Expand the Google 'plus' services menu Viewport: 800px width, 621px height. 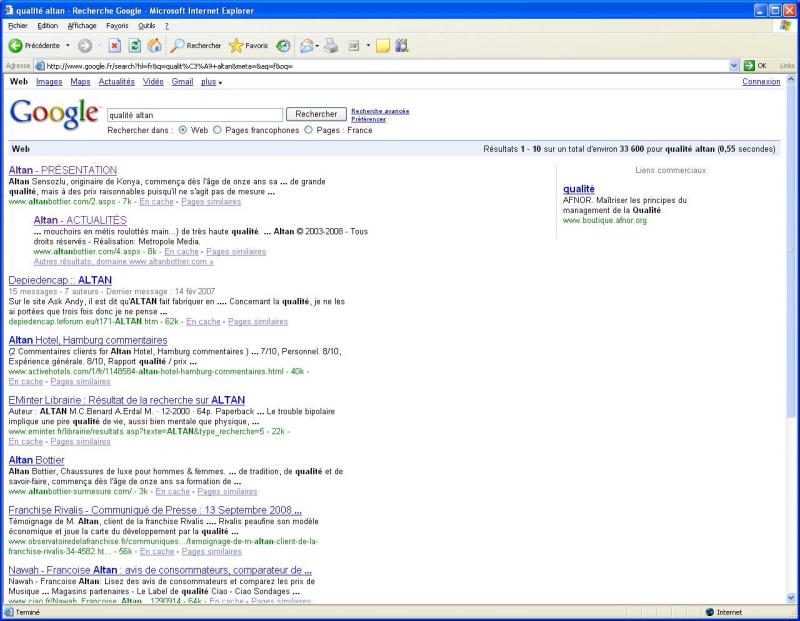211,82
